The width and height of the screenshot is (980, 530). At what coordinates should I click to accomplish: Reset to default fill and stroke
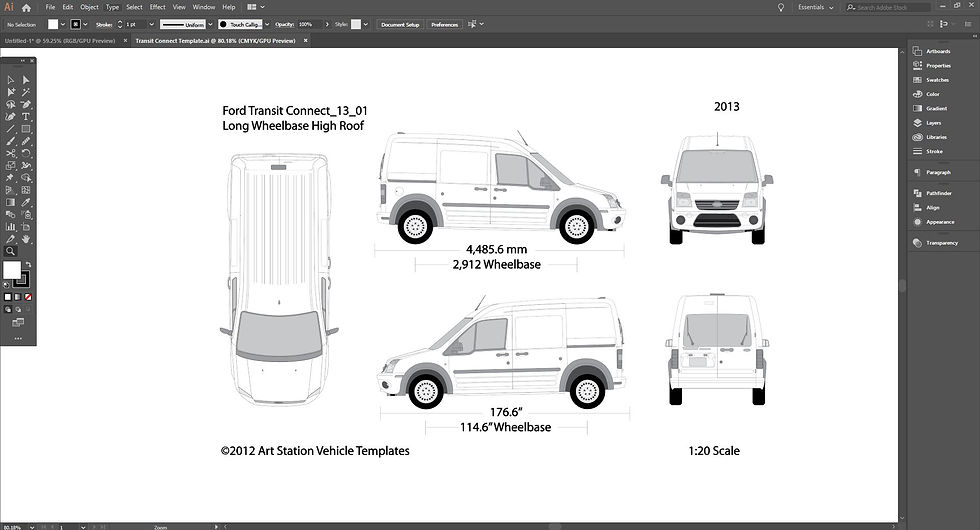point(6,284)
